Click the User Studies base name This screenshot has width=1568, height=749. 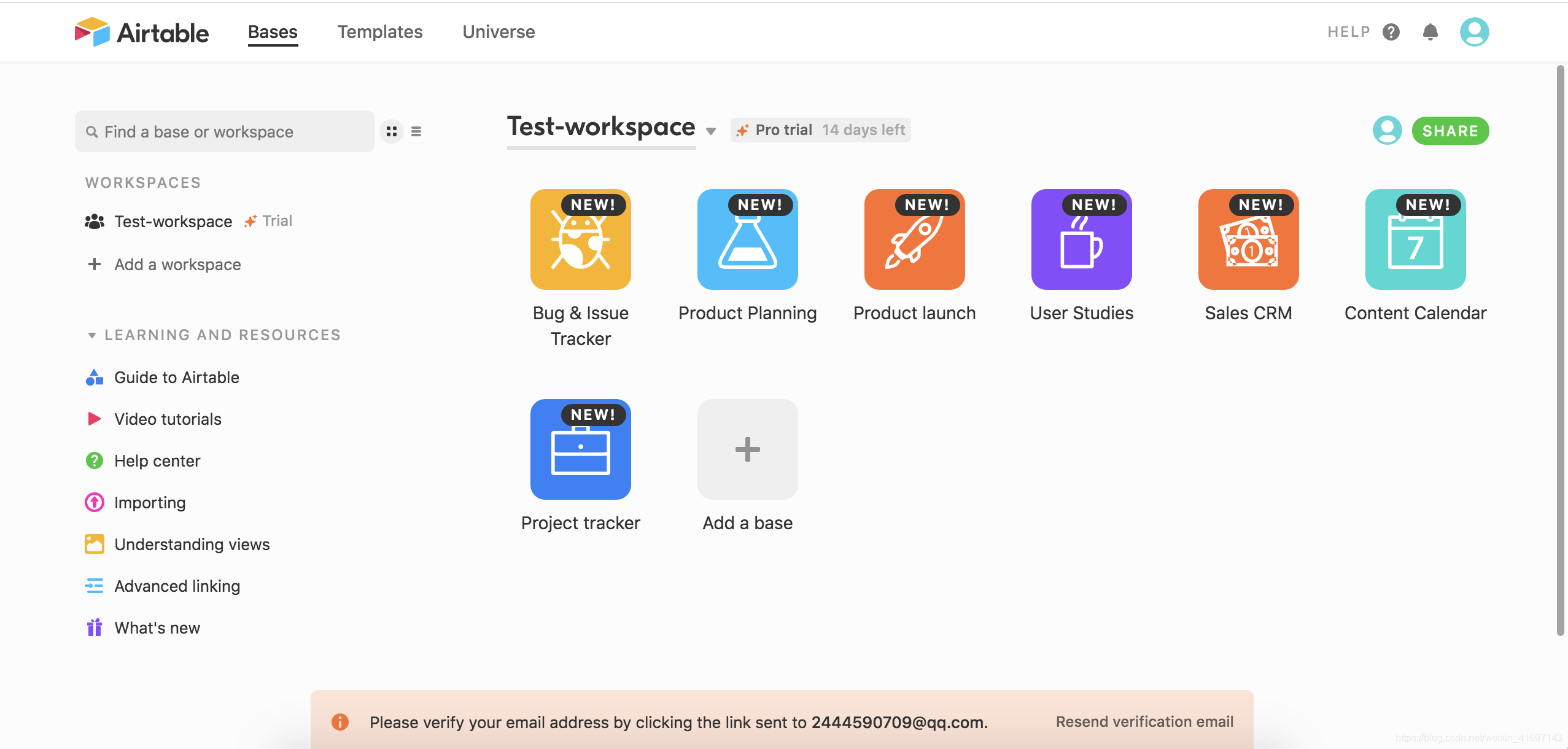pyautogui.click(x=1081, y=313)
